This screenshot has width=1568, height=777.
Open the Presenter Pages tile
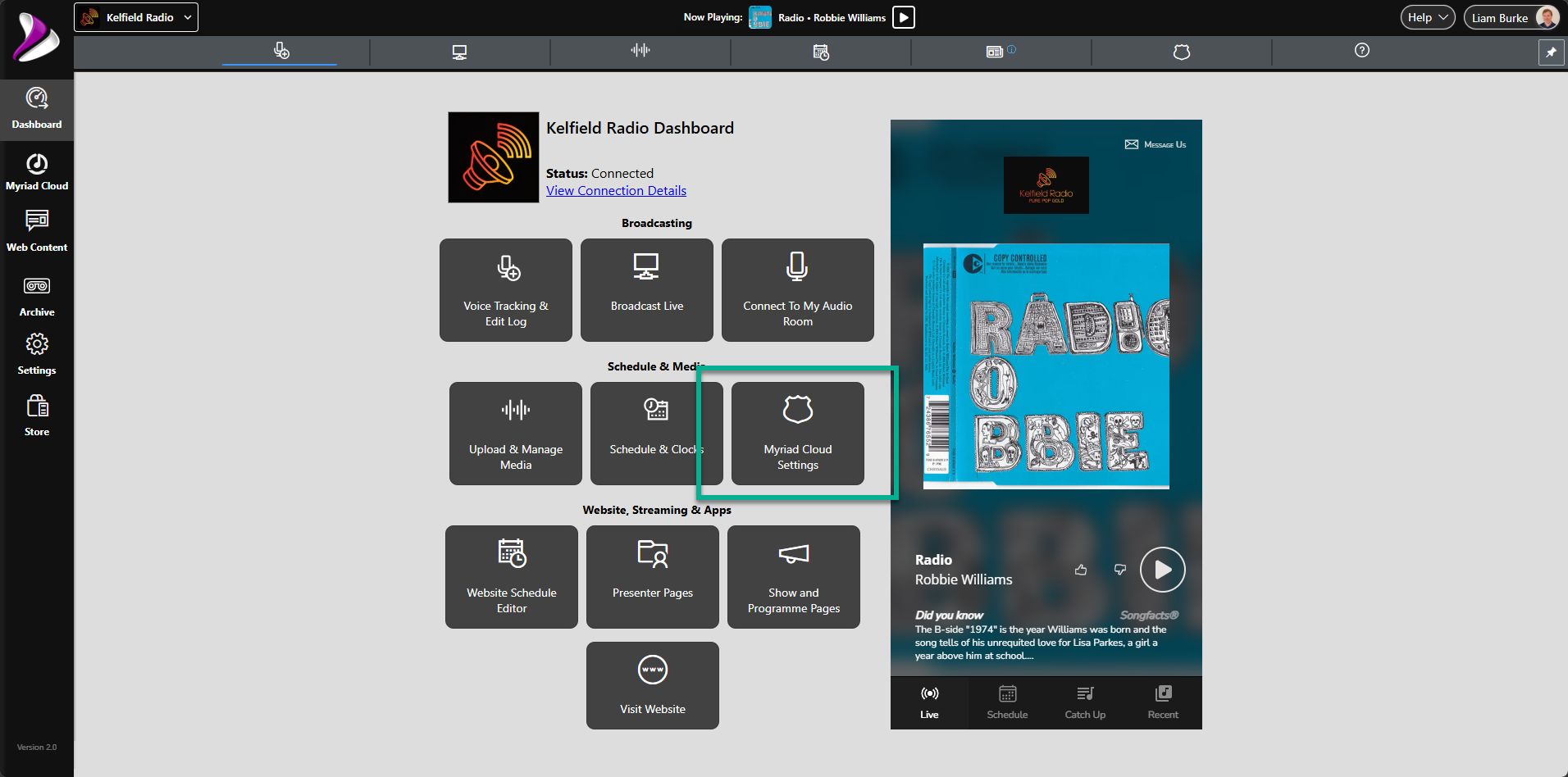tap(653, 577)
